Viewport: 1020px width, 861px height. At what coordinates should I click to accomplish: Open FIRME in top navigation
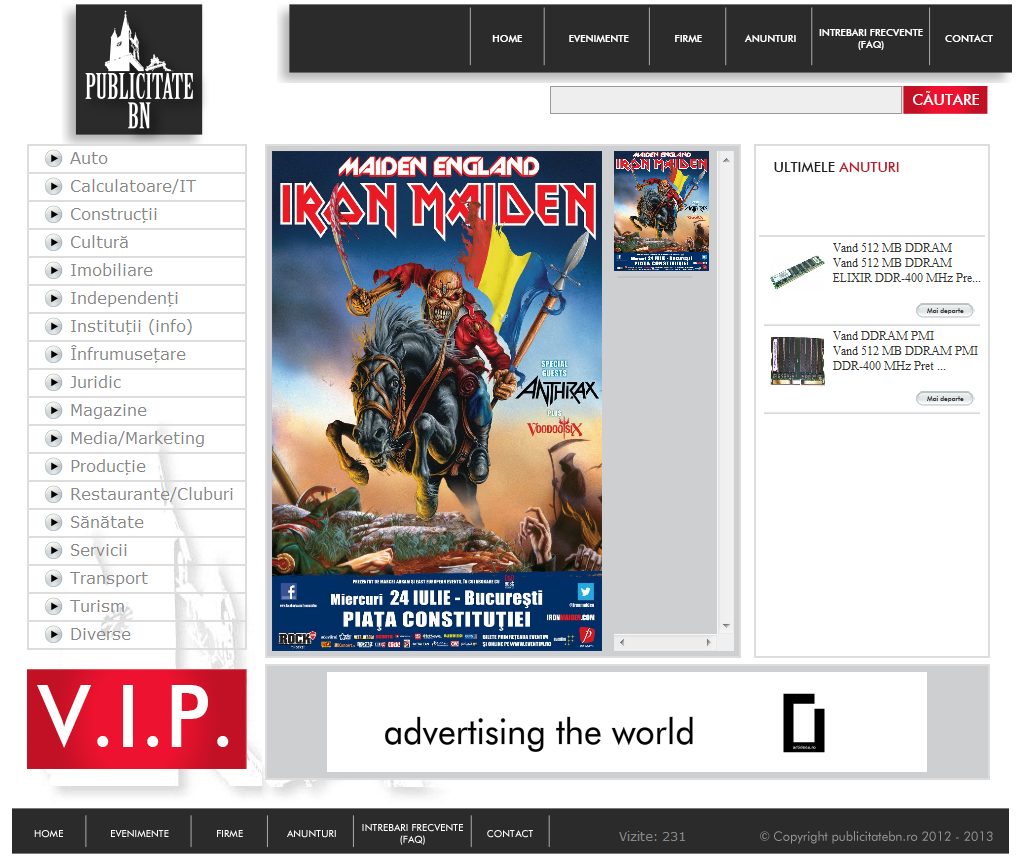(x=688, y=38)
